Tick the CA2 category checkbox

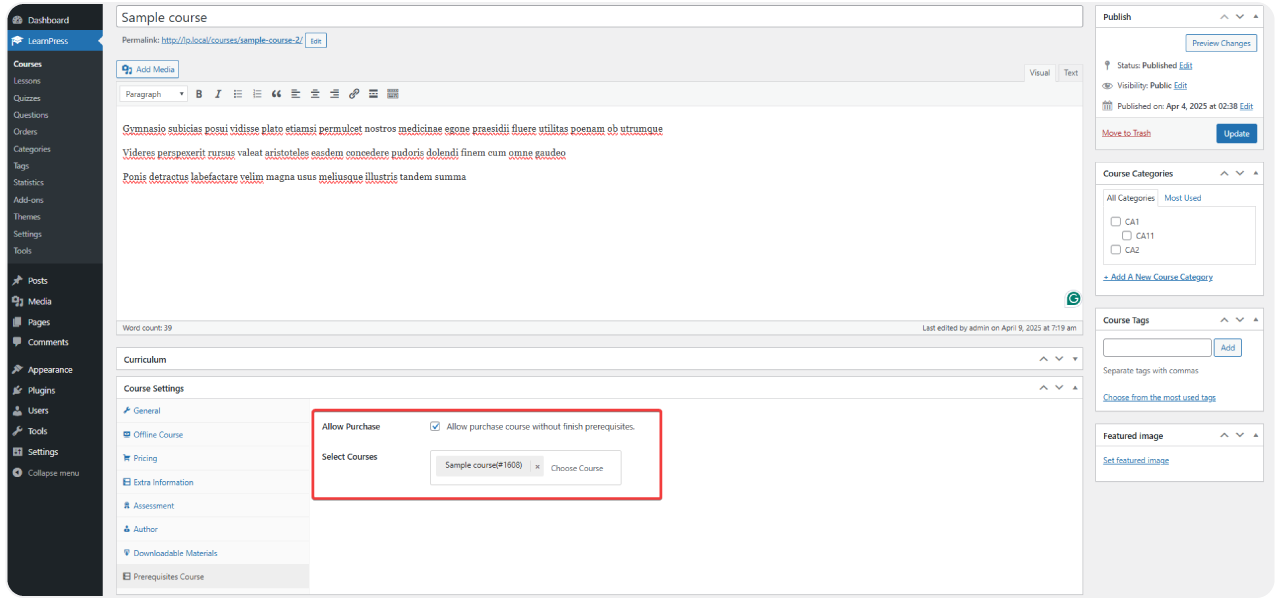point(1116,250)
